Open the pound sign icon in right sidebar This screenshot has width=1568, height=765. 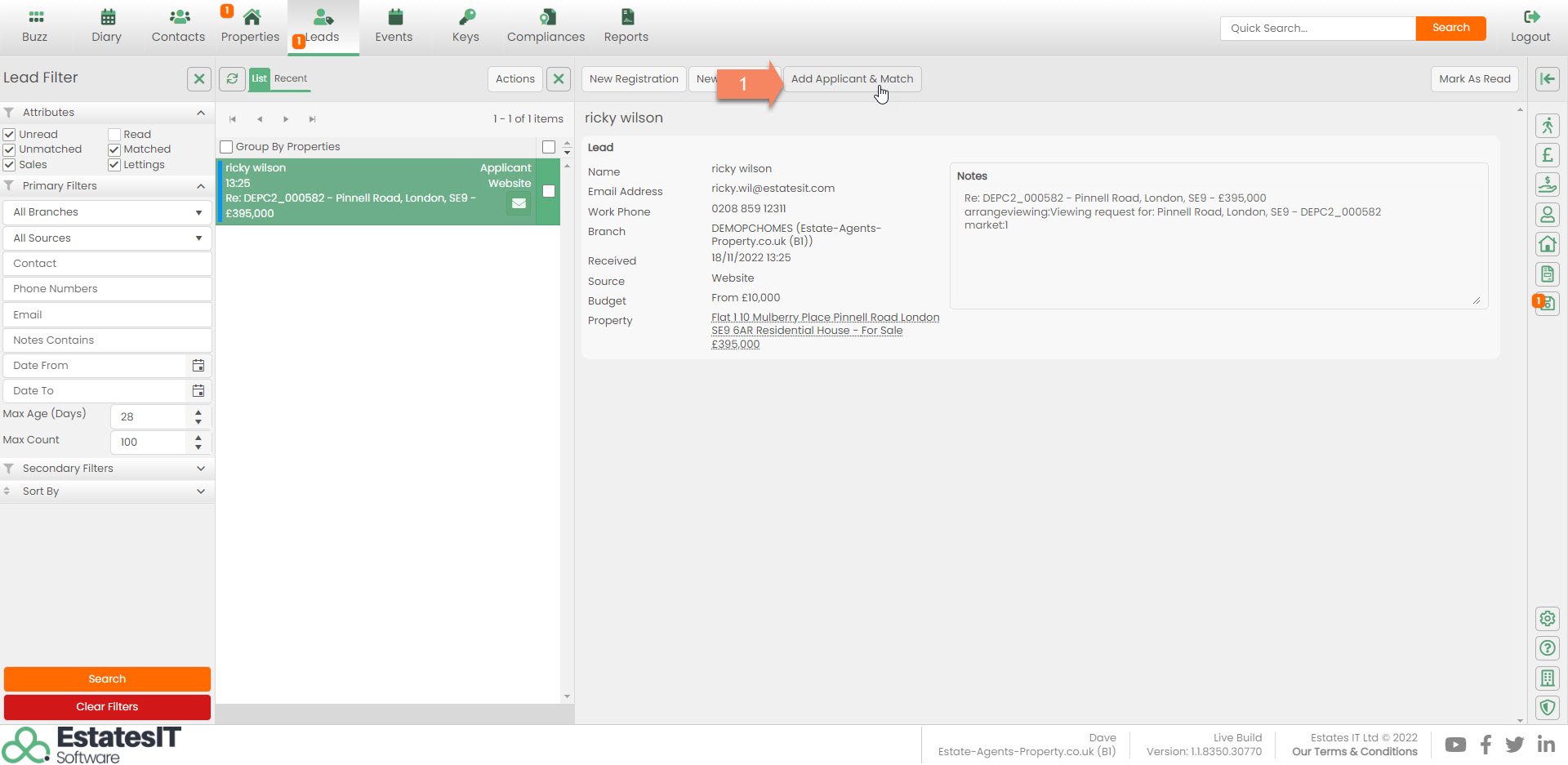[1547, 155]
